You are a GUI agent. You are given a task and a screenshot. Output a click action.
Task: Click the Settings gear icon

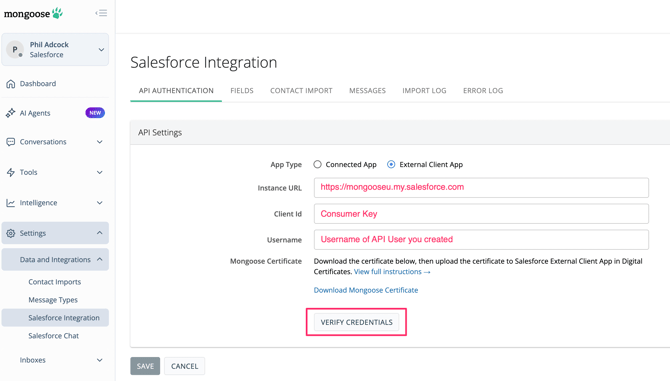click(x=11, y=233)
